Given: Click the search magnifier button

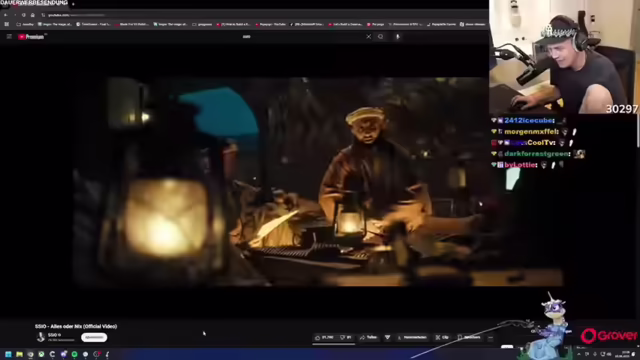Looking at the screenshot, I should (380, 37).
